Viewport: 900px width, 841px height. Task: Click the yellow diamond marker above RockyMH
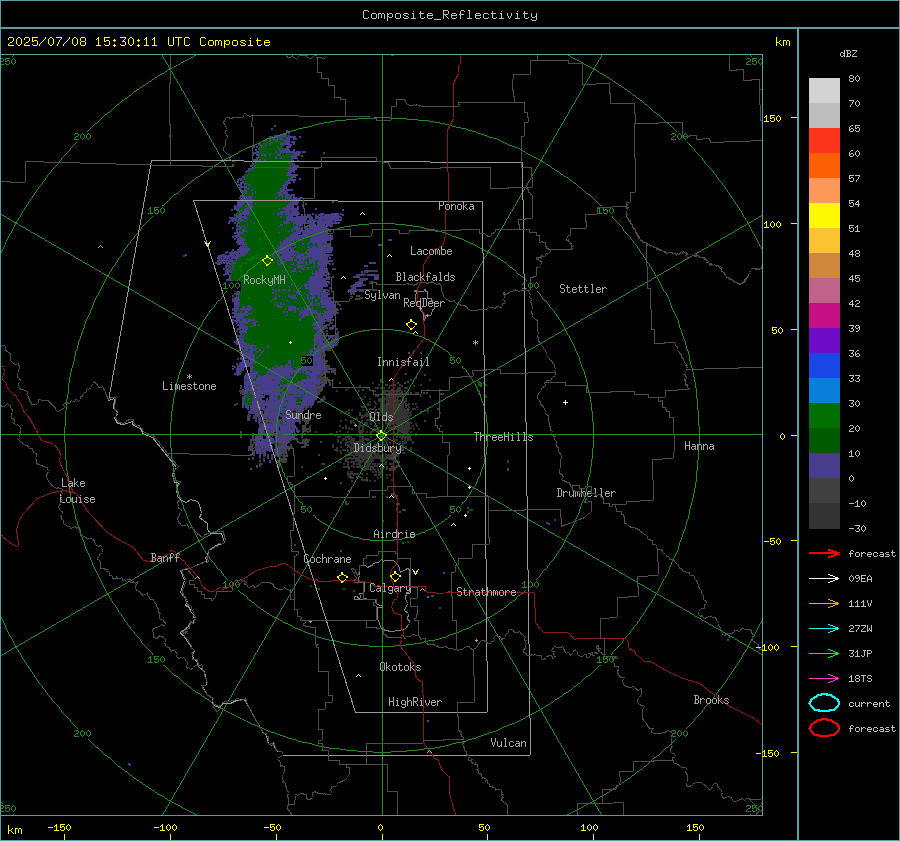(x=267, y=261)
